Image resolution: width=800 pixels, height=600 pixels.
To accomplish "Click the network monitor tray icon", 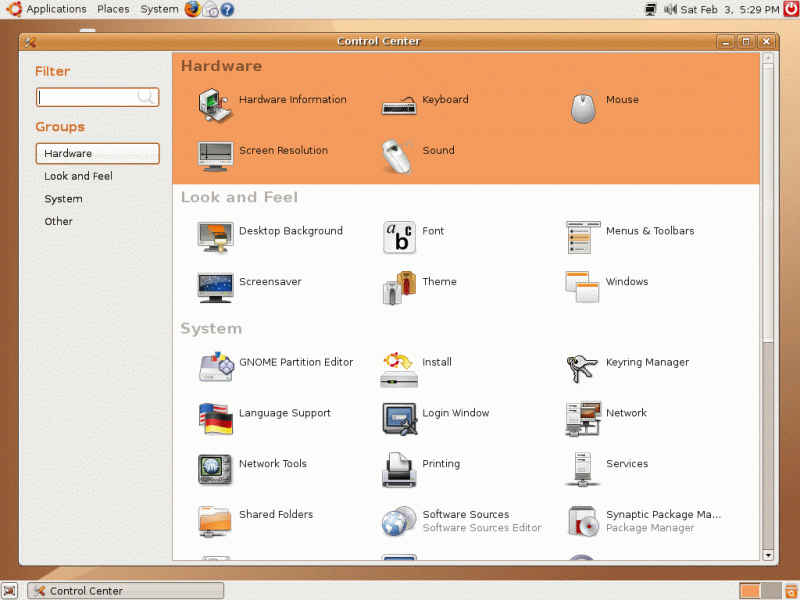I will click(x=651, y=9).
